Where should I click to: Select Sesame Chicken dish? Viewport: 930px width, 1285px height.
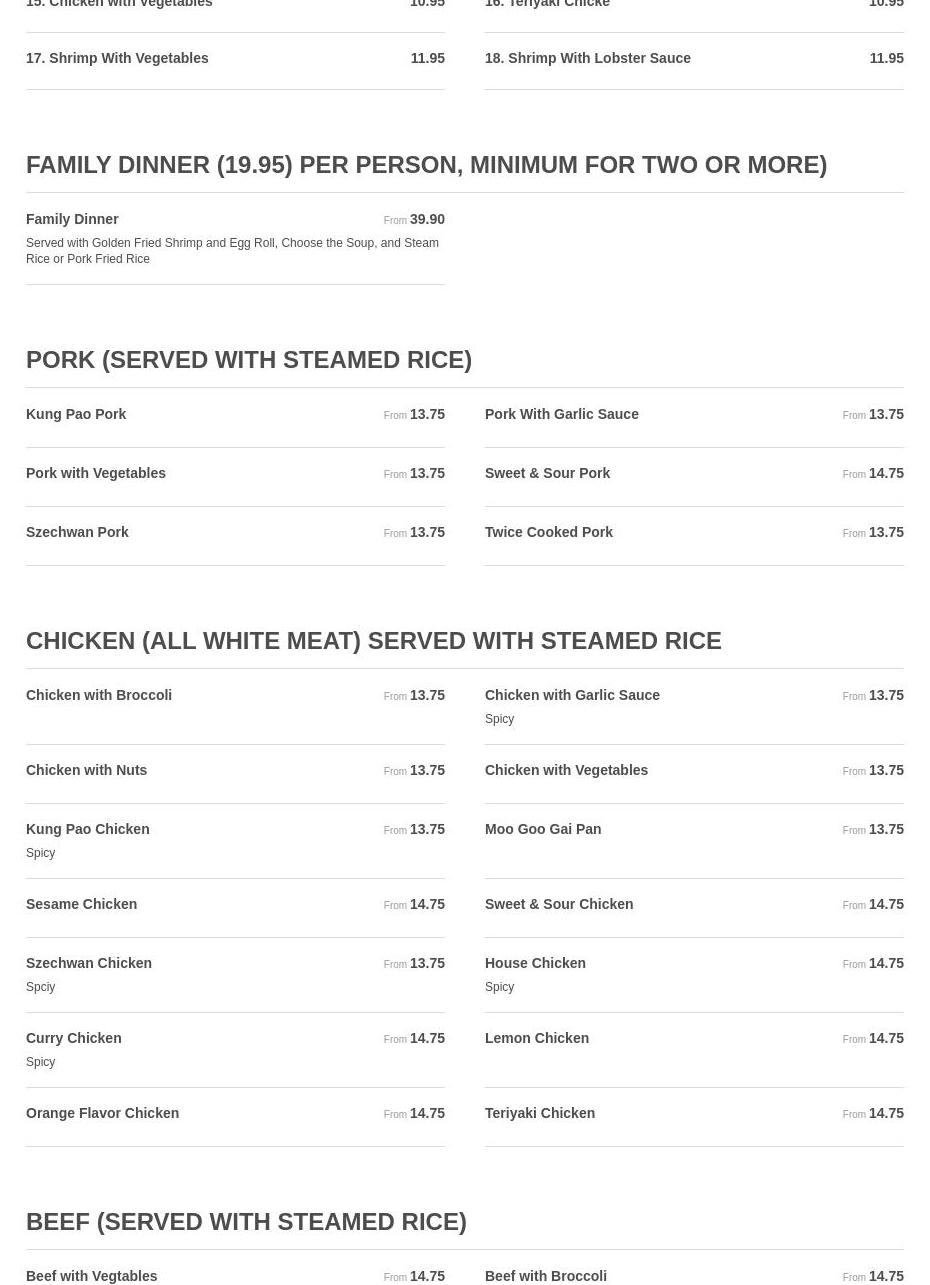(235, 908)
